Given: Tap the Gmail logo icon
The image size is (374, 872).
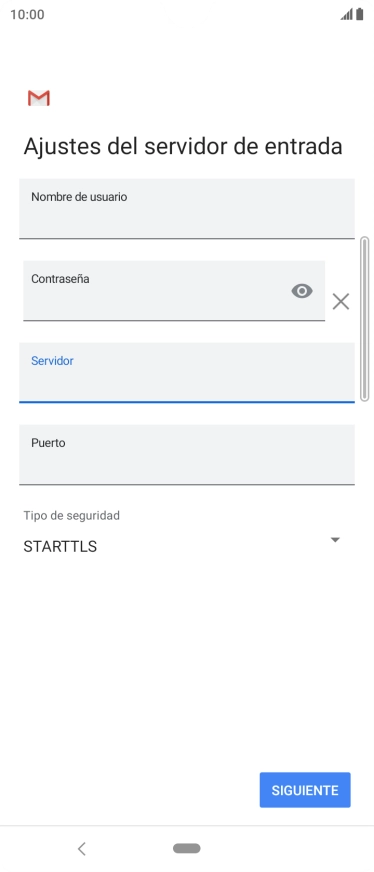Looking at the screenshot, I should [x=39, y=98].
